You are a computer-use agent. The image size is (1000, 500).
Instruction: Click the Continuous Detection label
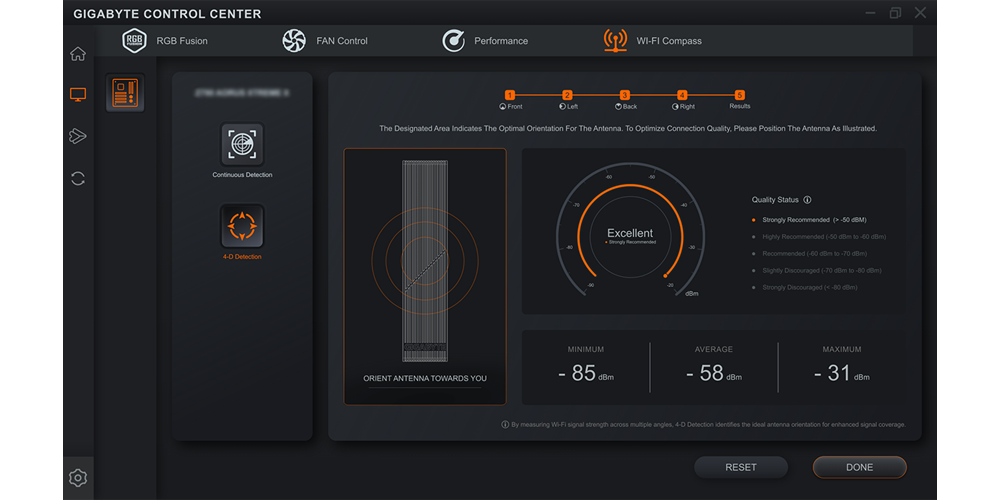click(x=242, y=175)
